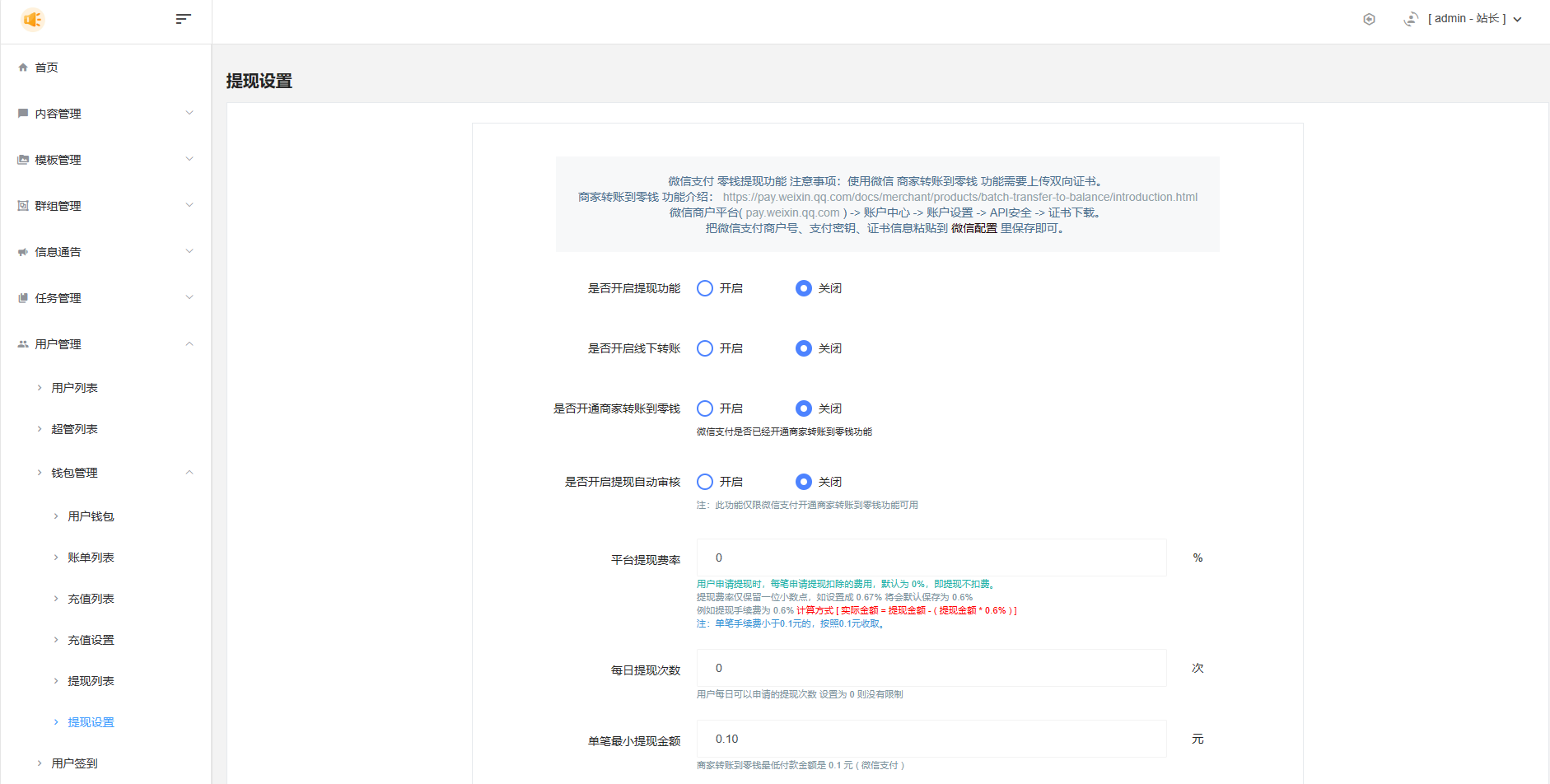The height and width of the screenshot is (784, 1550).
Task: Collapse the sidebar with the menu fold icon
Action: pyautogui.click(x=183, y=19)
